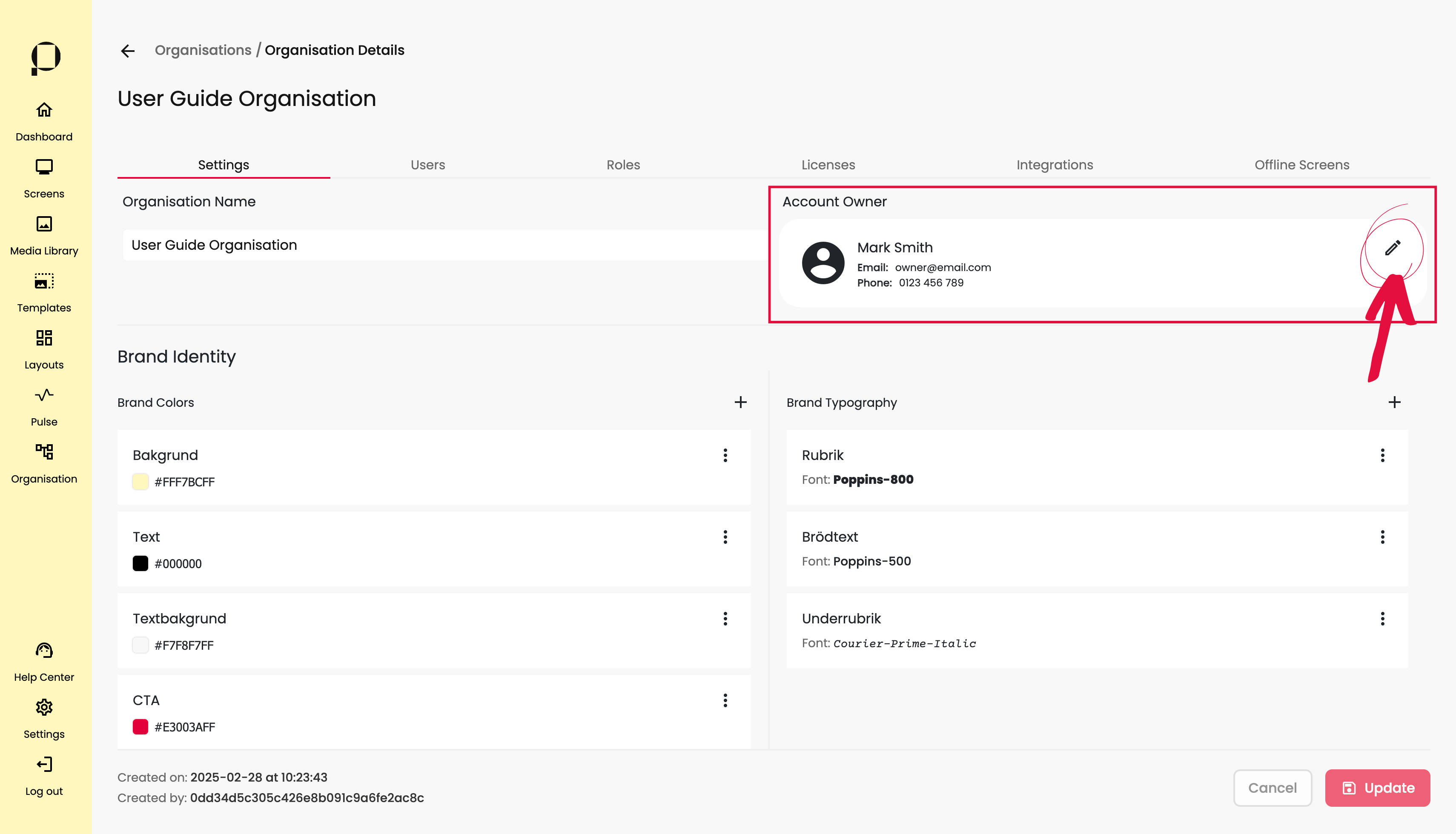Add a new brand color with plus
The image size is (1456, 834).
tap(740, 402)
